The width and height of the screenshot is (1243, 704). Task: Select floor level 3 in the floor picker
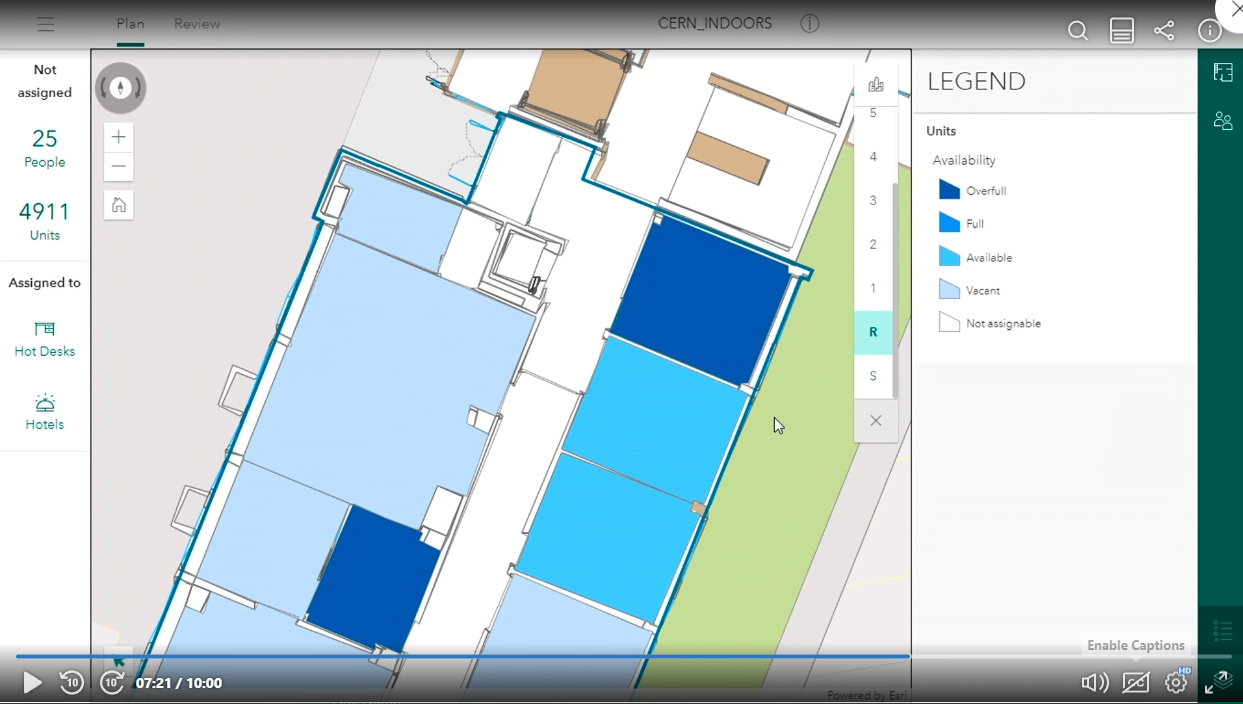click(873, 200)
